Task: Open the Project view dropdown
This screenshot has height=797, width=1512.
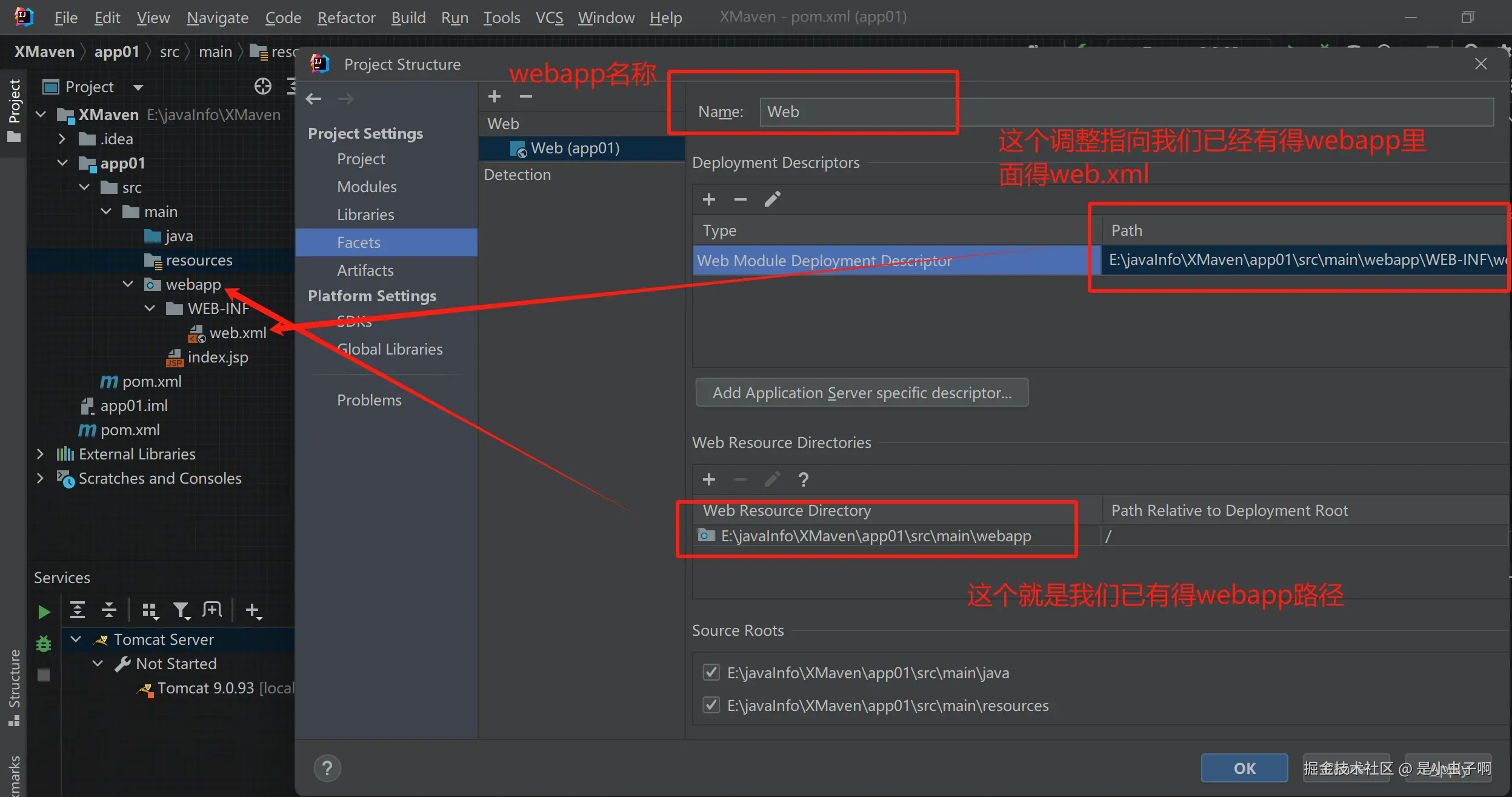Action: point(138,87)
